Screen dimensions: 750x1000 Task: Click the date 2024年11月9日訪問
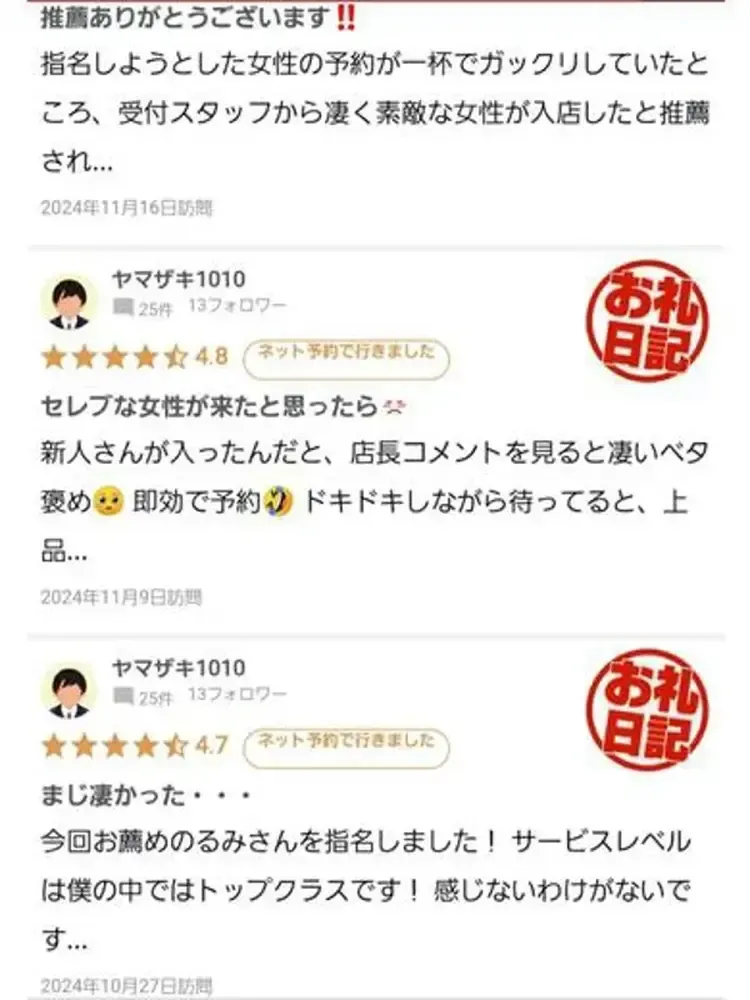[121, 598]
